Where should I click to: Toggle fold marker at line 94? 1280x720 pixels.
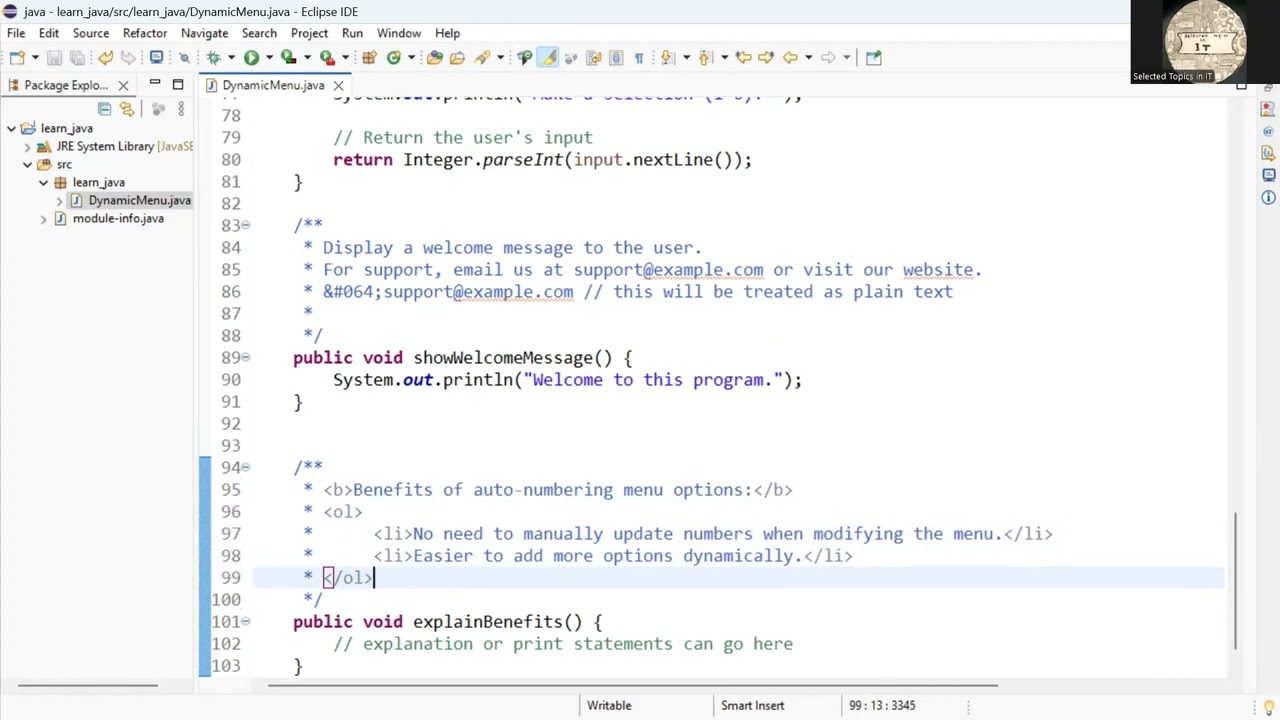point(246,467)
